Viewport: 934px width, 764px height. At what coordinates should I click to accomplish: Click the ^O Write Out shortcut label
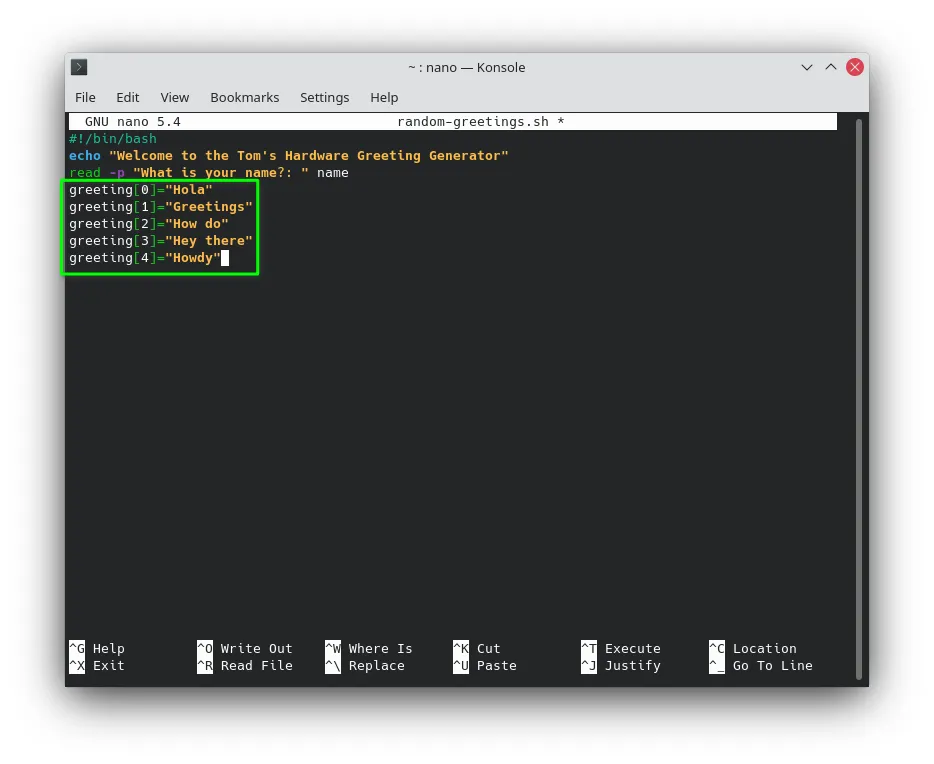(245, 648)
